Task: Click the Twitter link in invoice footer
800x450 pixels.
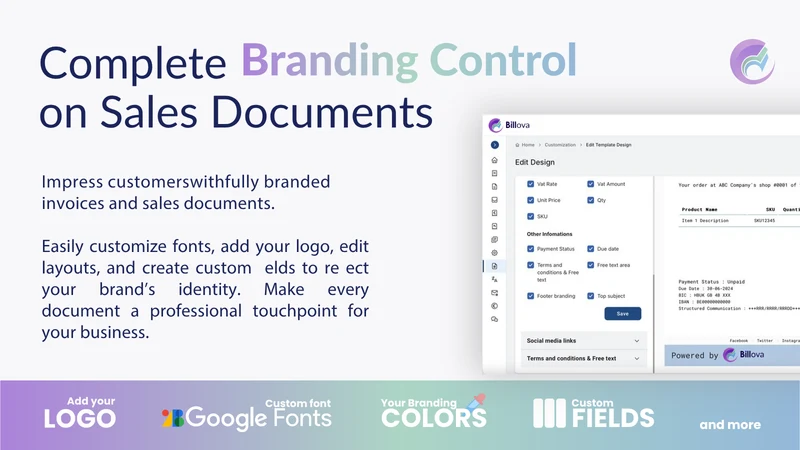Action: pos(764,340)
